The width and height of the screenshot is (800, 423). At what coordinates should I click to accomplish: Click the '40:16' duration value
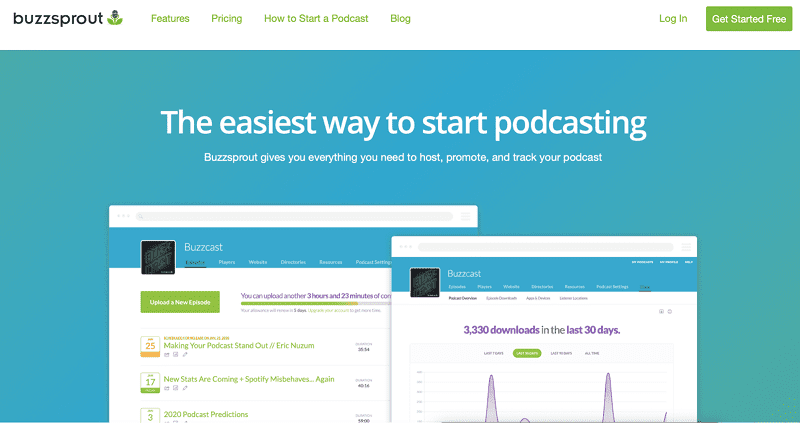click(x=364, y=386)
